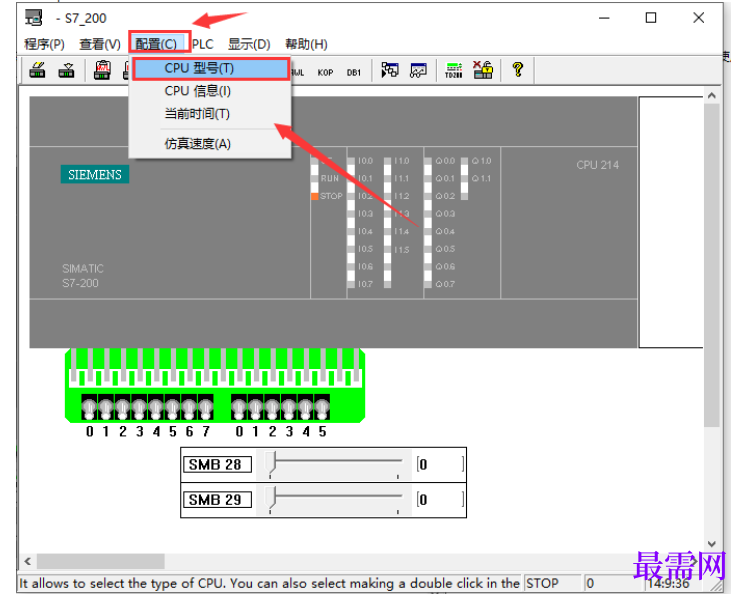Click the SMB 28 label box
Viewport: 745px width, 597px height.
tap(217, 464)
